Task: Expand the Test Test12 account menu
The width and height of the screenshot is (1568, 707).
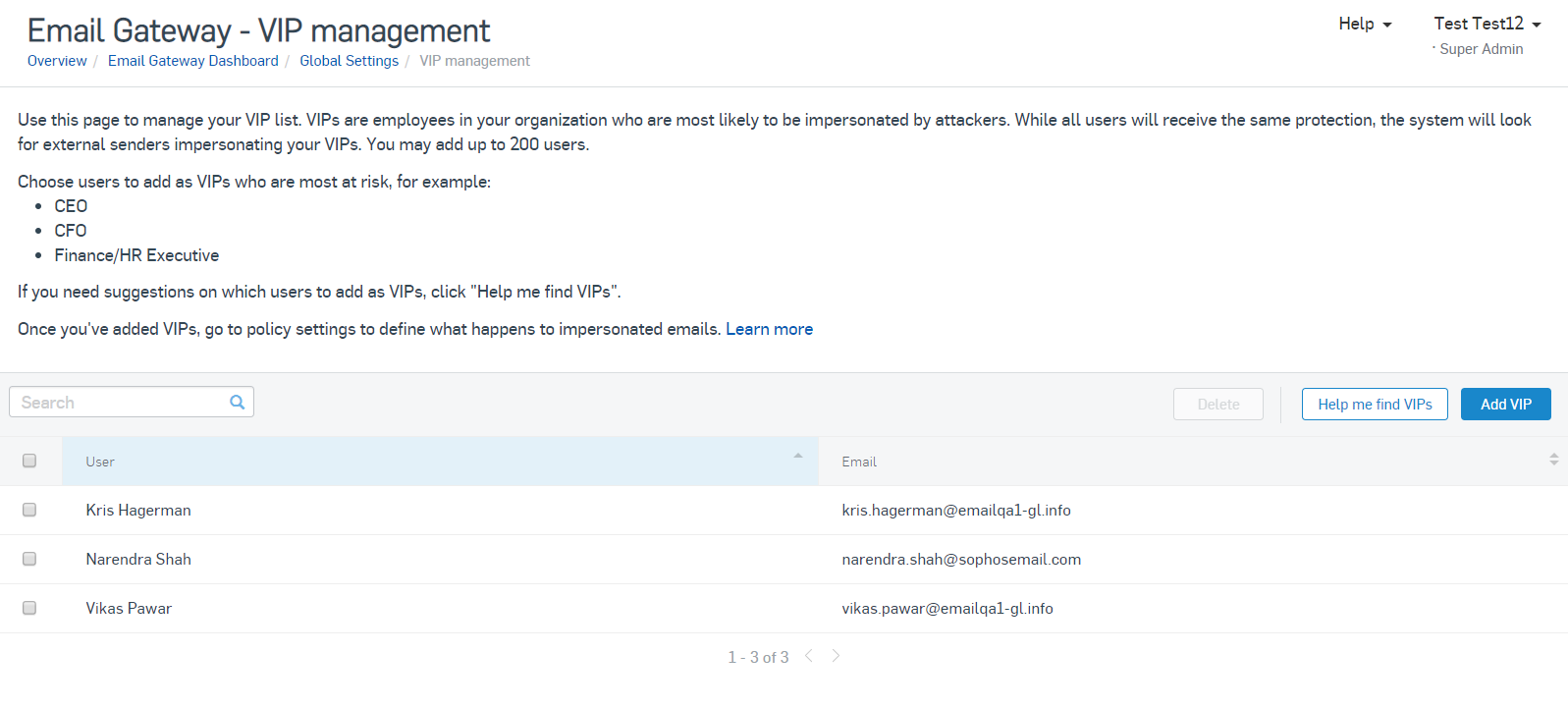Action: point(1487,24)
